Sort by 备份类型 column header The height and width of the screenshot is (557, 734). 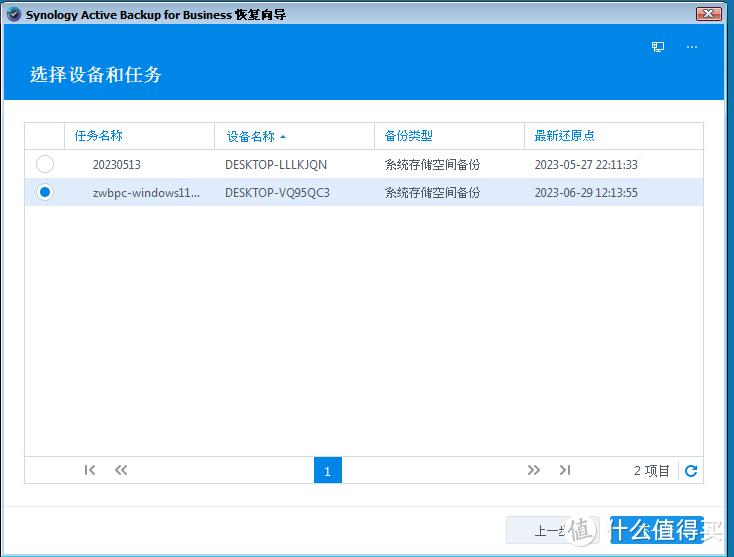[449, 136]
